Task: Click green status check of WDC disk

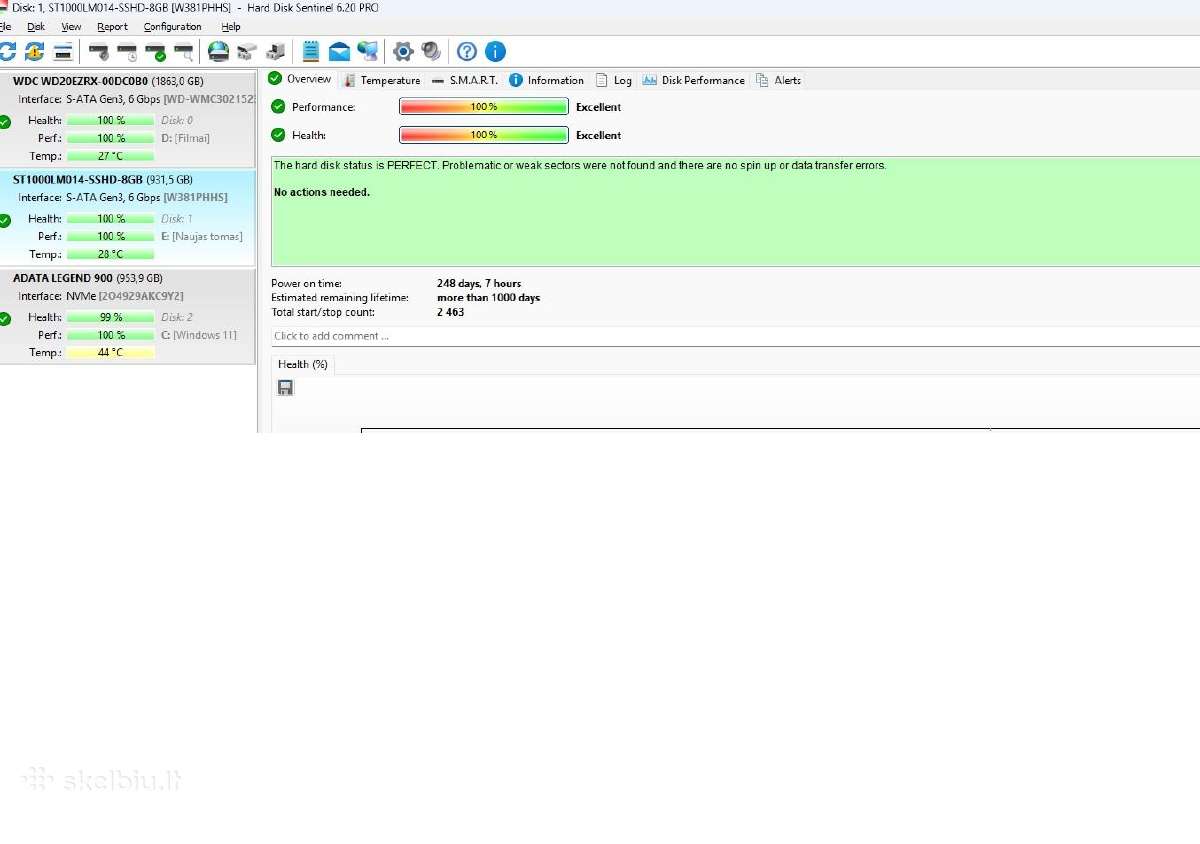Action: [5, 121]
